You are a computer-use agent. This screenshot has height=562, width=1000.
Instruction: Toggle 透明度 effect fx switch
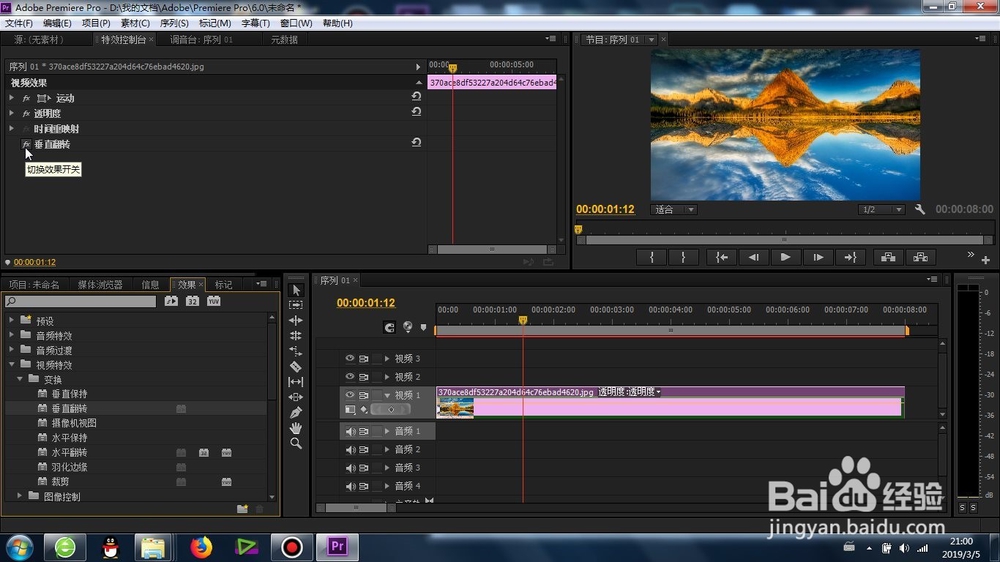(x=26, y=114)
